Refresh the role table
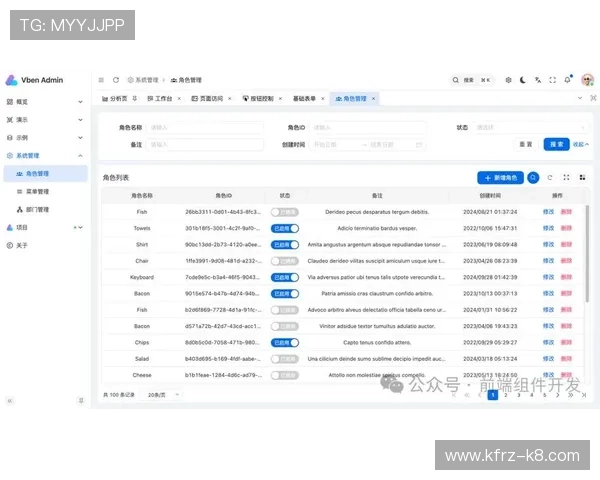Screen dimensions: 600x480 click(550, 178)
